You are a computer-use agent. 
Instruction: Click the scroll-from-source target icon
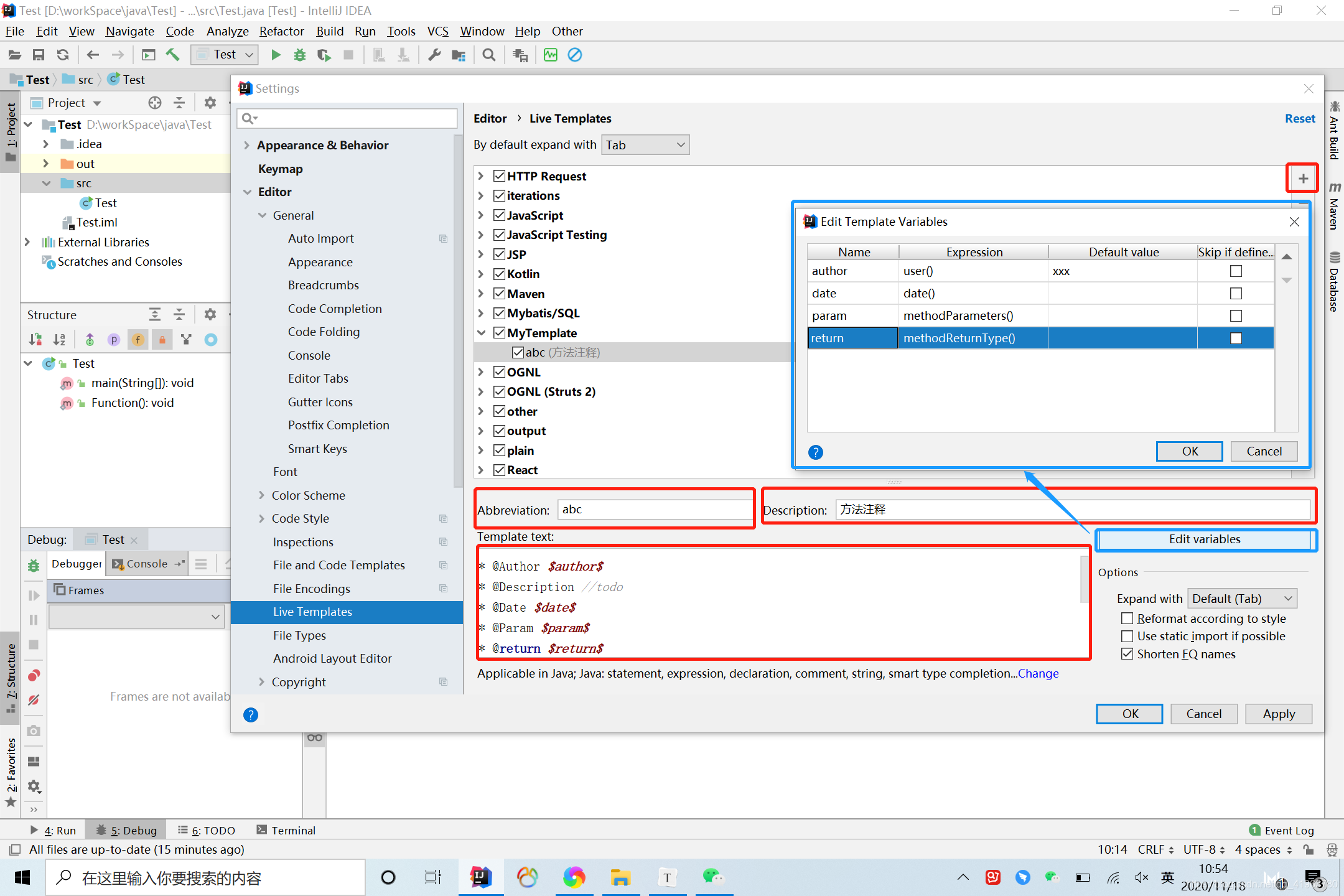click(x=155, y=103)
